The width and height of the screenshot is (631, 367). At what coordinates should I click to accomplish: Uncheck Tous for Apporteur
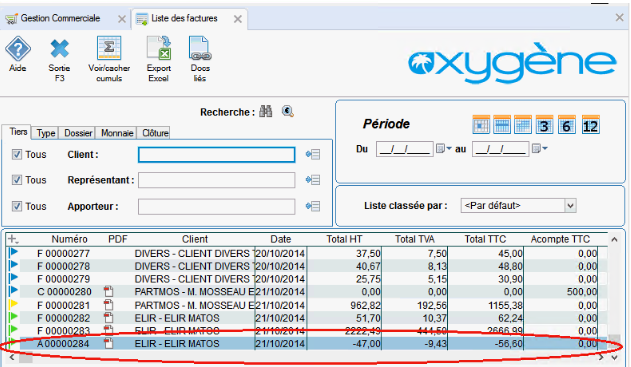[16, 206]
